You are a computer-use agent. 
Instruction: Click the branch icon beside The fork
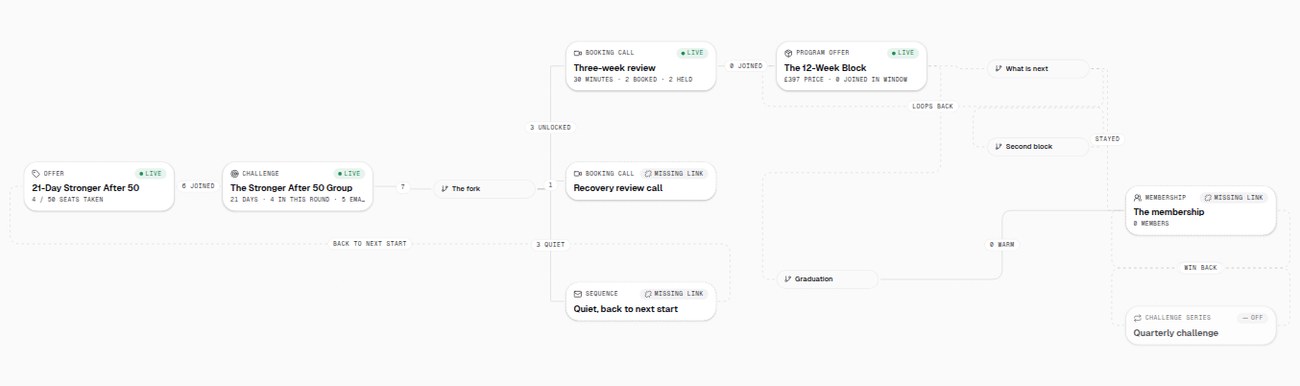click(445, 188)
